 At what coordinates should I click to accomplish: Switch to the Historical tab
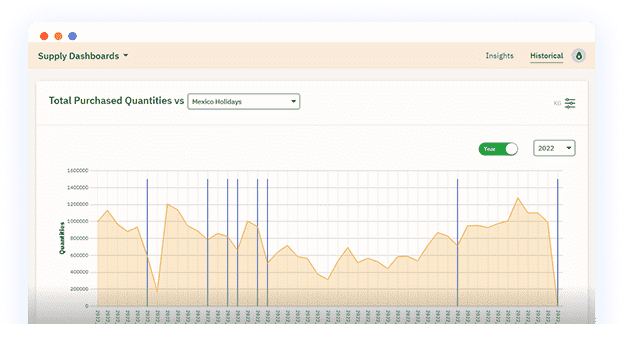546,56
